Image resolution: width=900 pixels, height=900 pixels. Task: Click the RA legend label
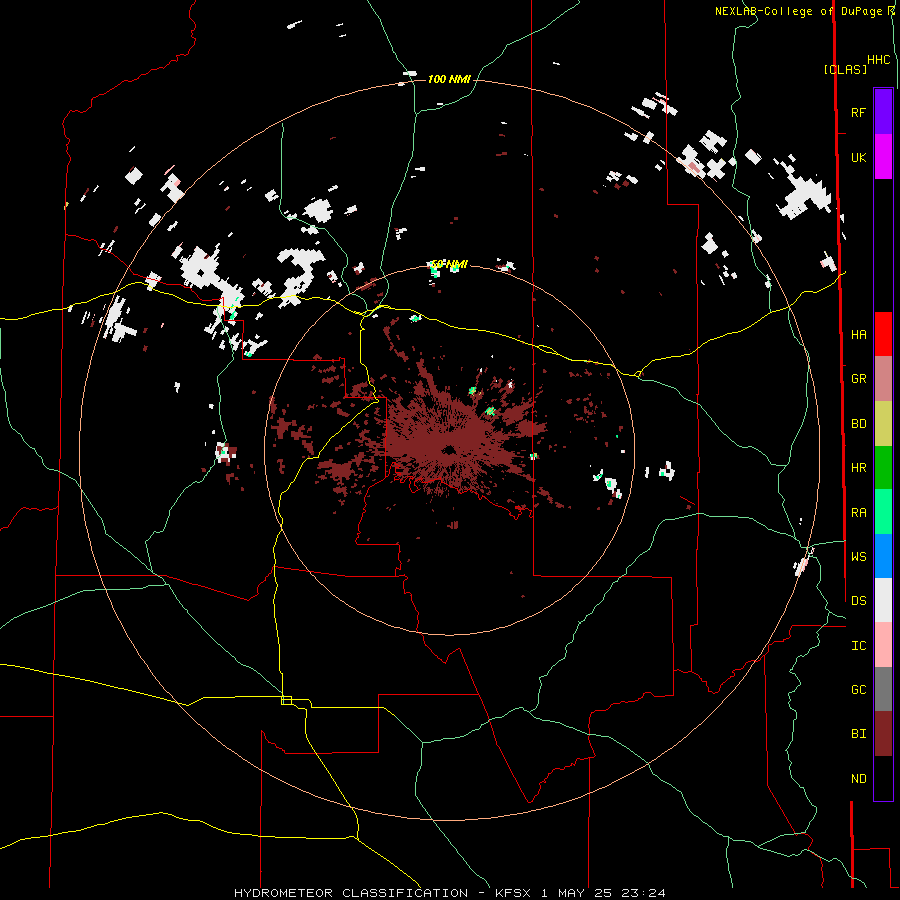858,513
